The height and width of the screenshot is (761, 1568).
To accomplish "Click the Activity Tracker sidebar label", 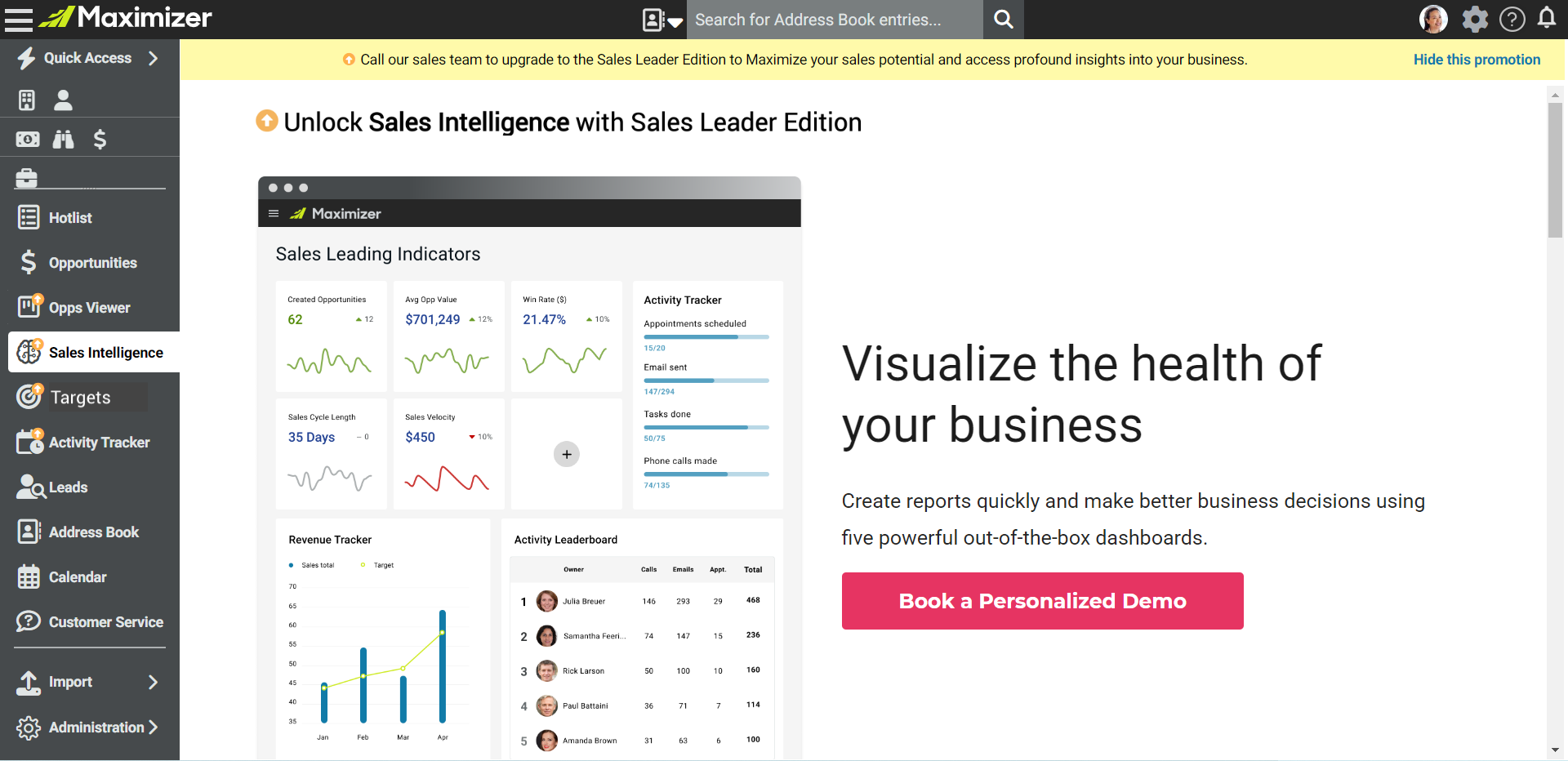I will point(100,443).
